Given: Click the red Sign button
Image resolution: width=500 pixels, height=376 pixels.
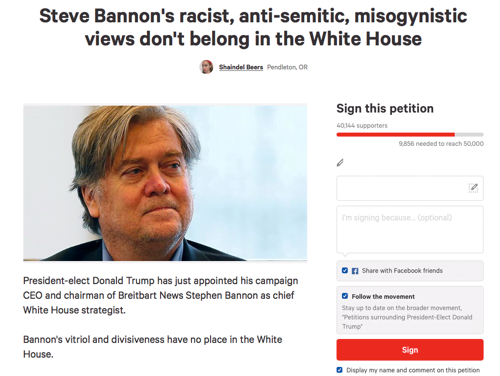Looking at the screenshot, I should click(410, 350).
